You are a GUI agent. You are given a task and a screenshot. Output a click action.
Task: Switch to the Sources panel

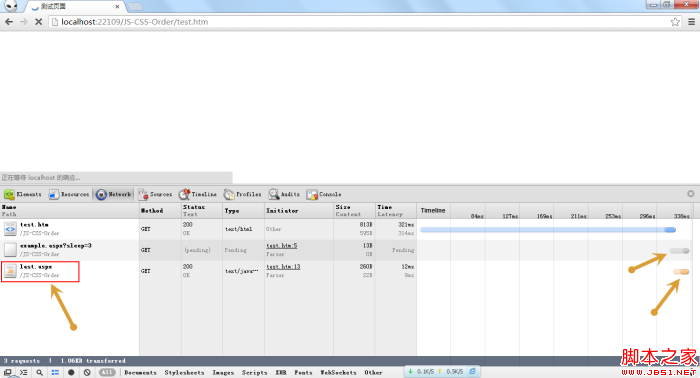click(155, 195)
